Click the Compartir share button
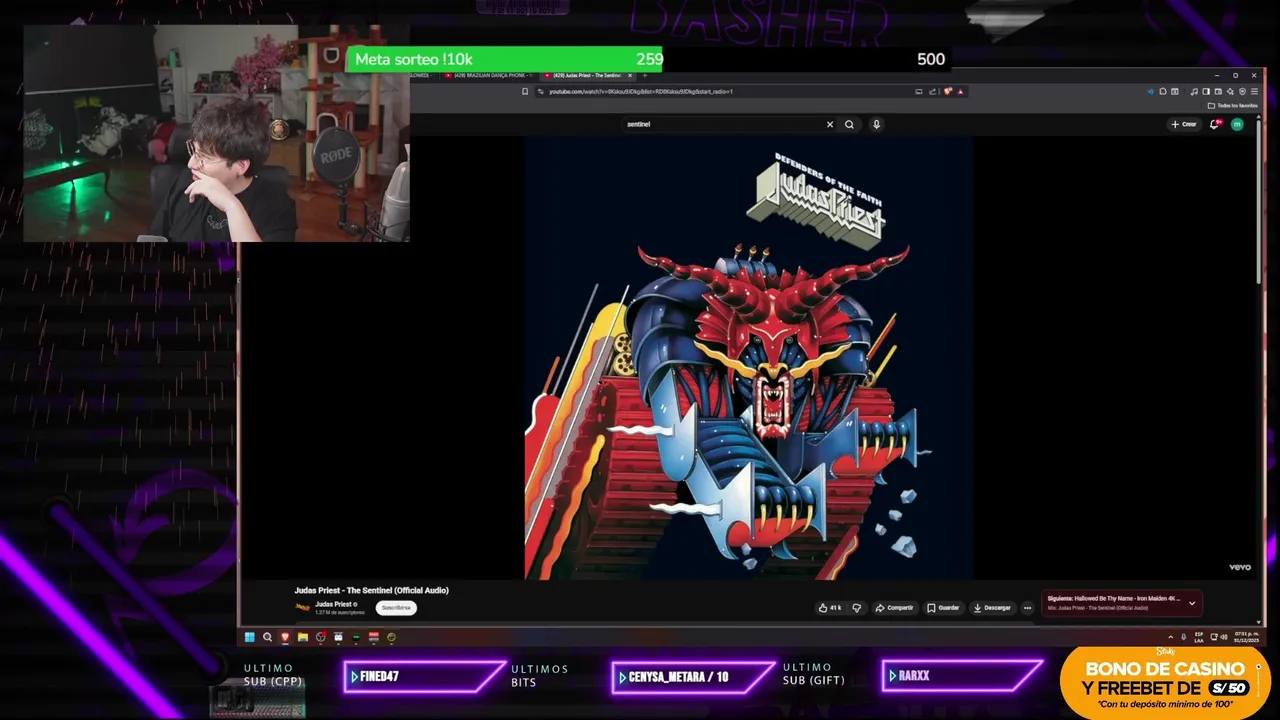 point(895,607)
